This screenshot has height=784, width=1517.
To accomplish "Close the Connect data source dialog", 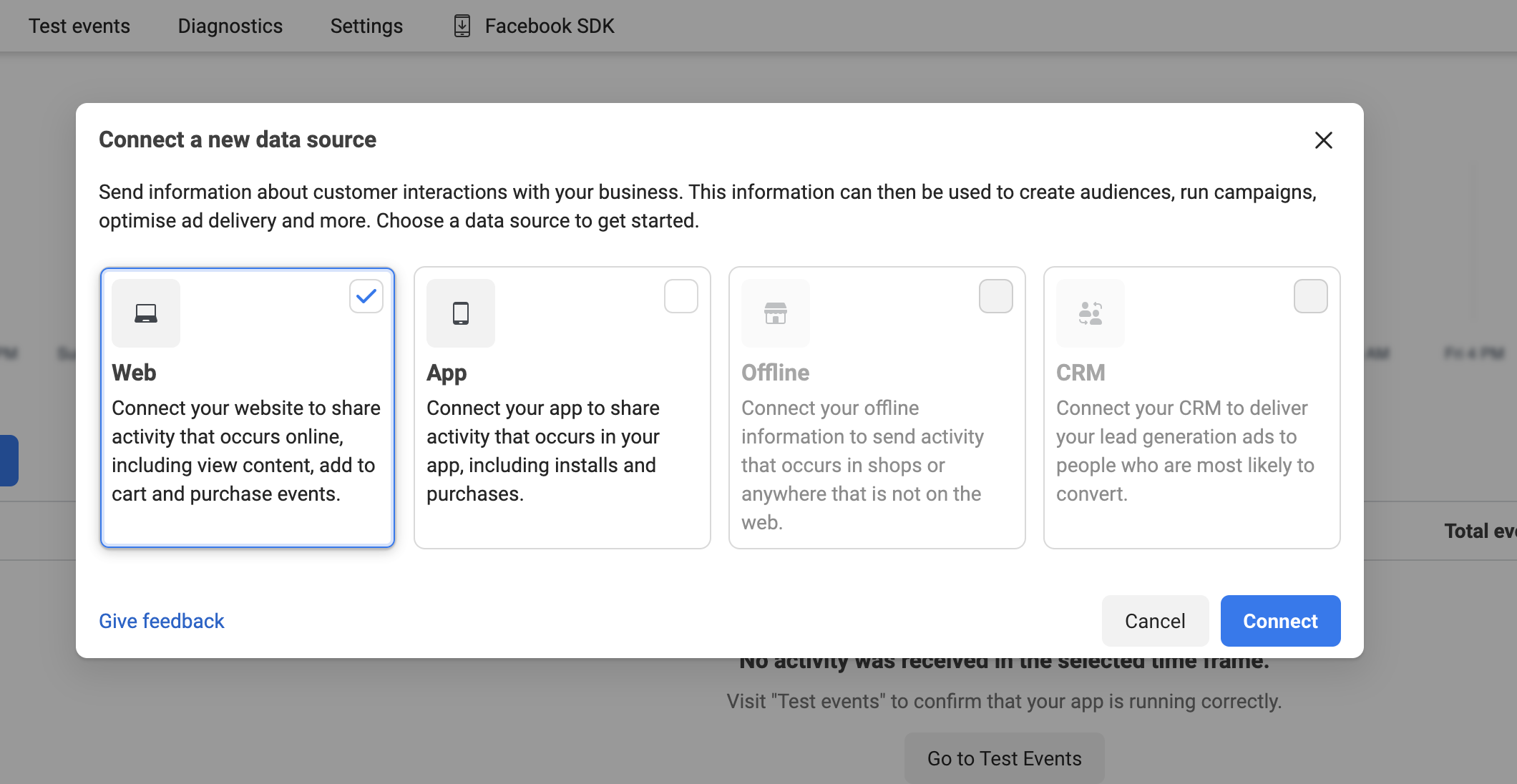I will [1323, 140].
